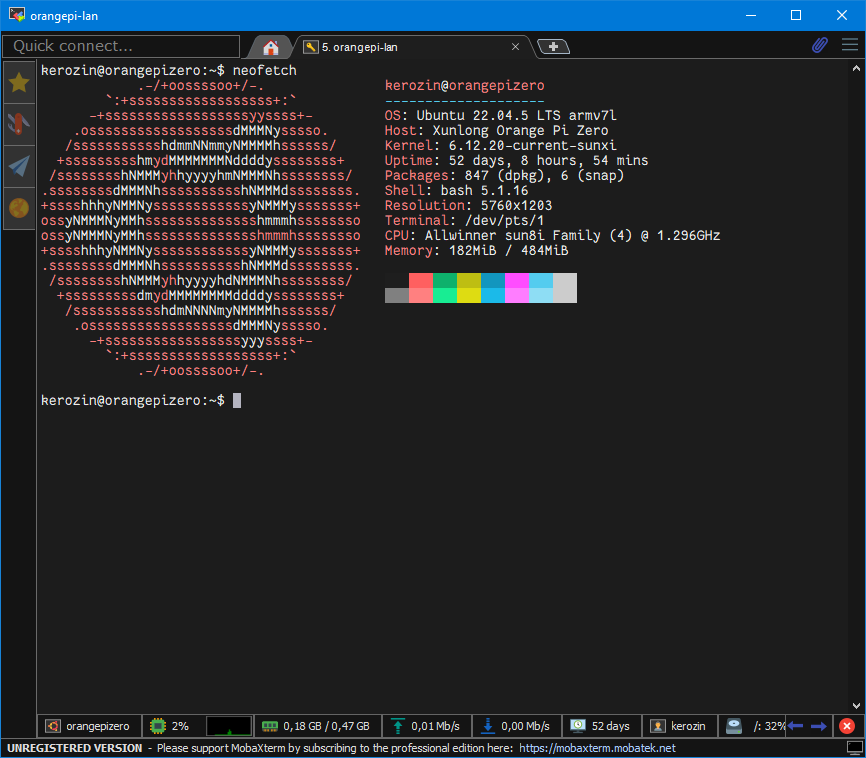Close the orangepi-lan session tab
Screen dimensions: 866x758
pyautogui.click(x=515, y=47)
